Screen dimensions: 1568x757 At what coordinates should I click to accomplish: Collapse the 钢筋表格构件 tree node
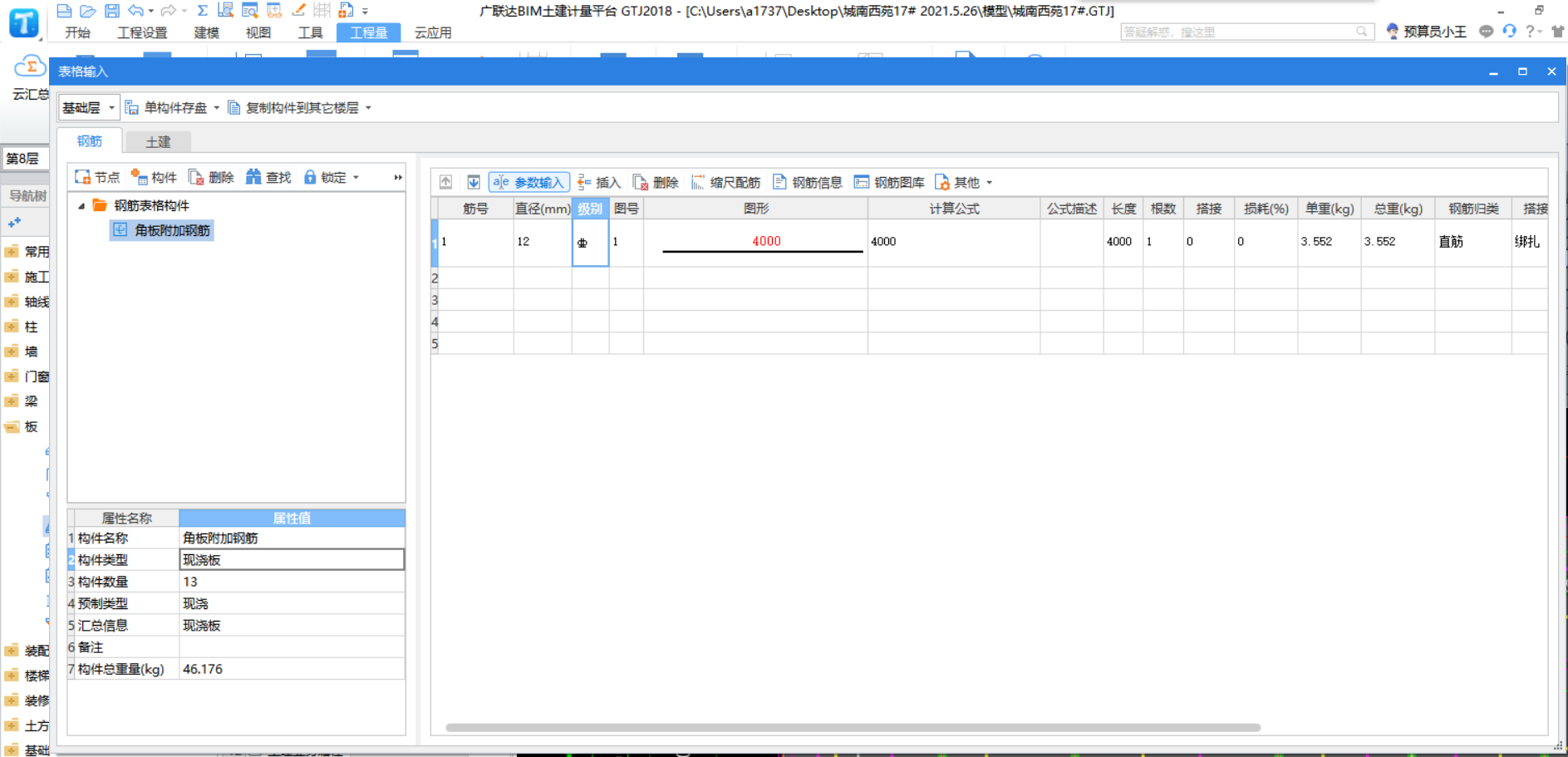point(81,205)
